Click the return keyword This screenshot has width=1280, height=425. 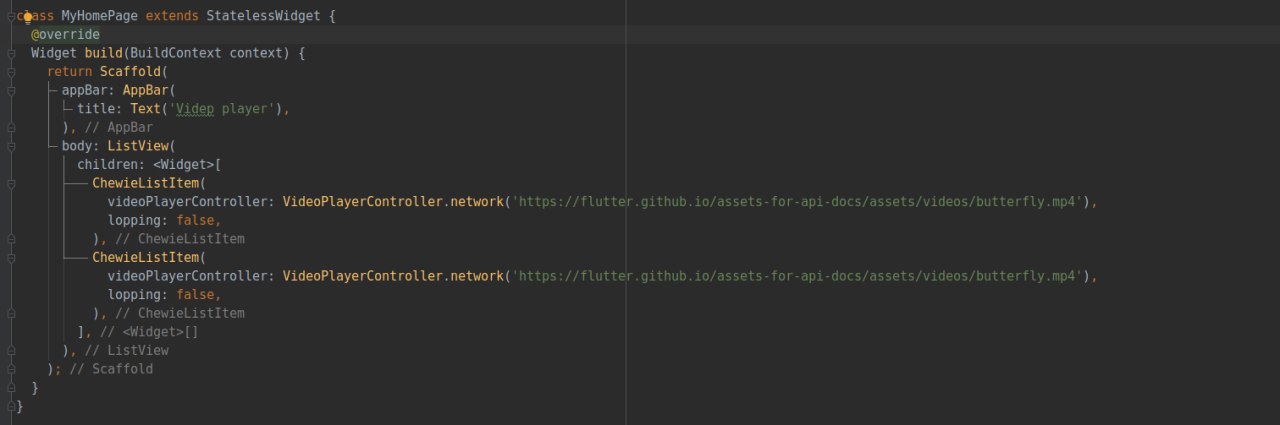[69, 72]
